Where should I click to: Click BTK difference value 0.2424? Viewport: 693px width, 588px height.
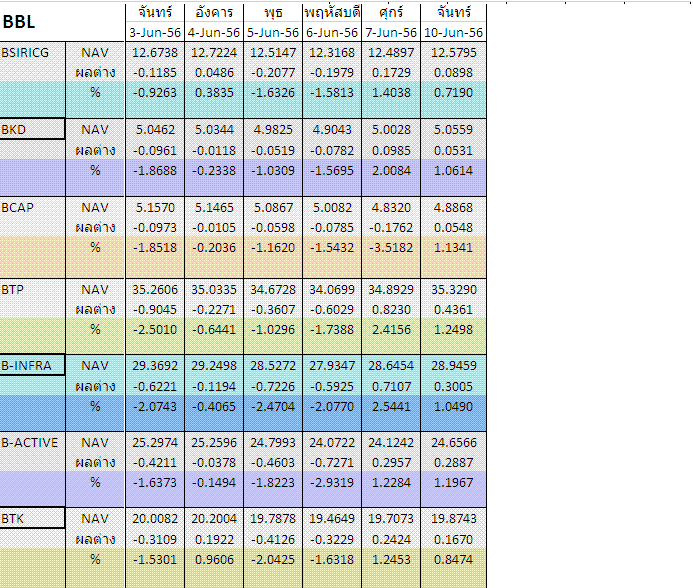391,539
